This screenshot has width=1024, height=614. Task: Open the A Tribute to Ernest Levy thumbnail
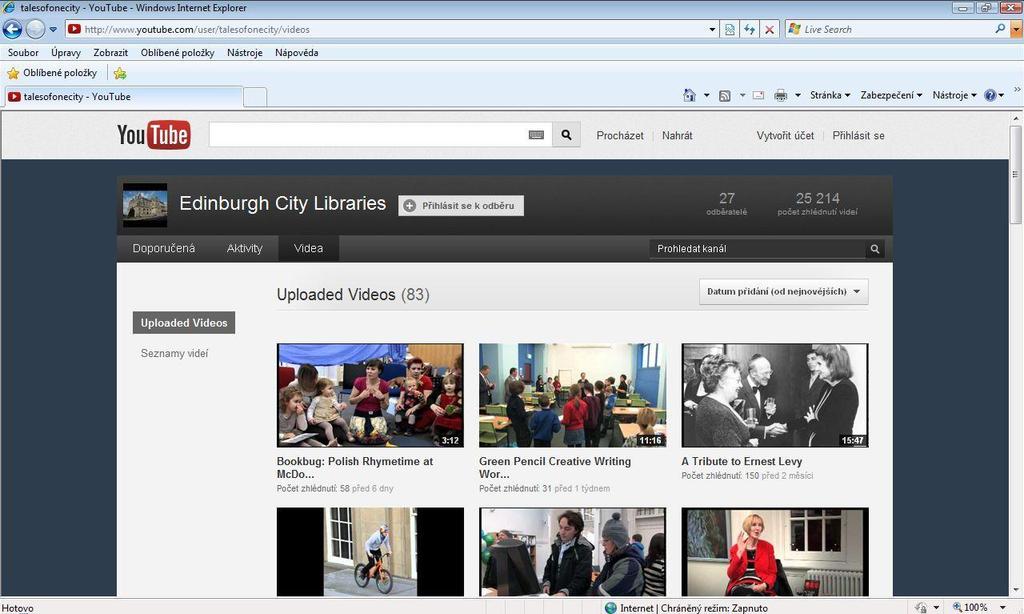point(775,395)
